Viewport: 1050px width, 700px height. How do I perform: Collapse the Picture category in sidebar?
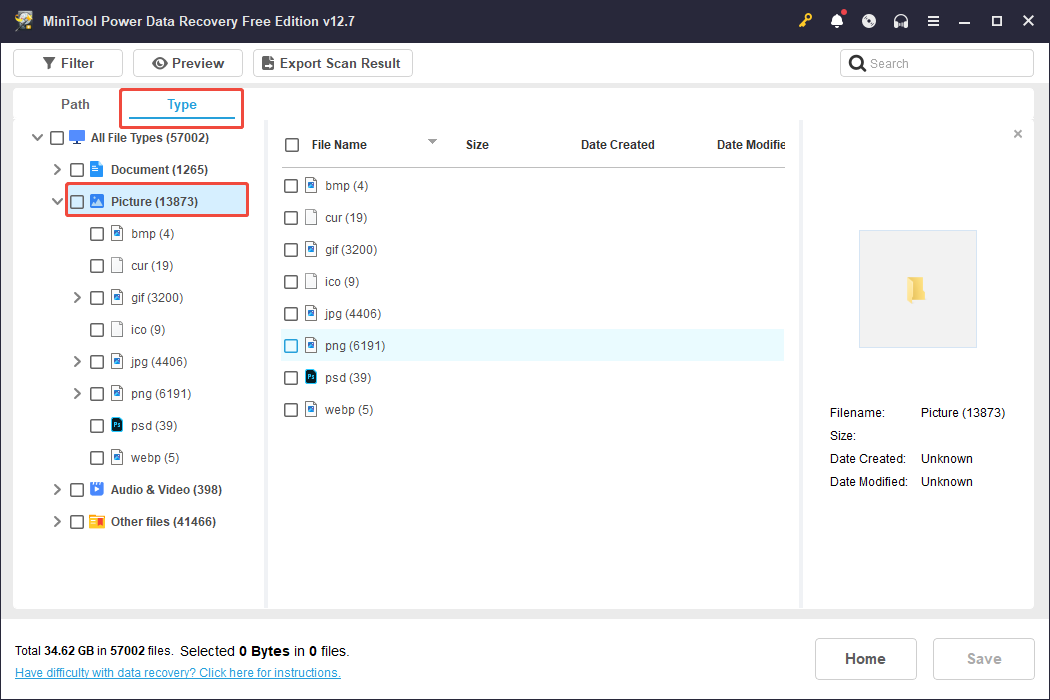57,200
